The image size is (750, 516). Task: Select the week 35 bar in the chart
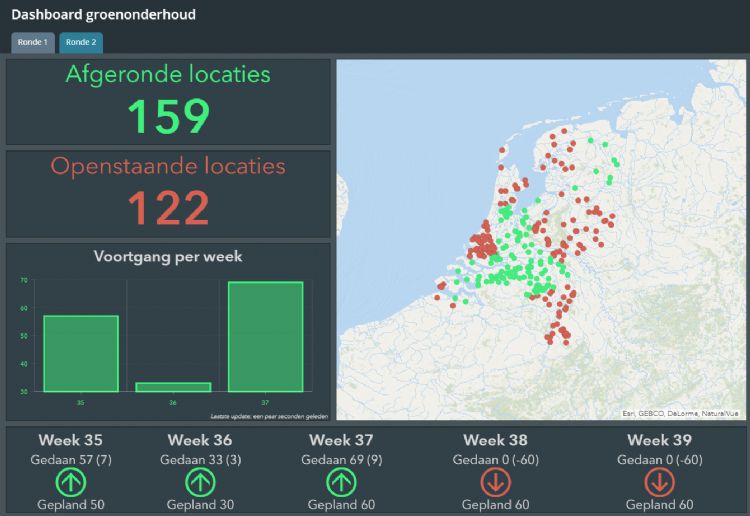[81, 353]
